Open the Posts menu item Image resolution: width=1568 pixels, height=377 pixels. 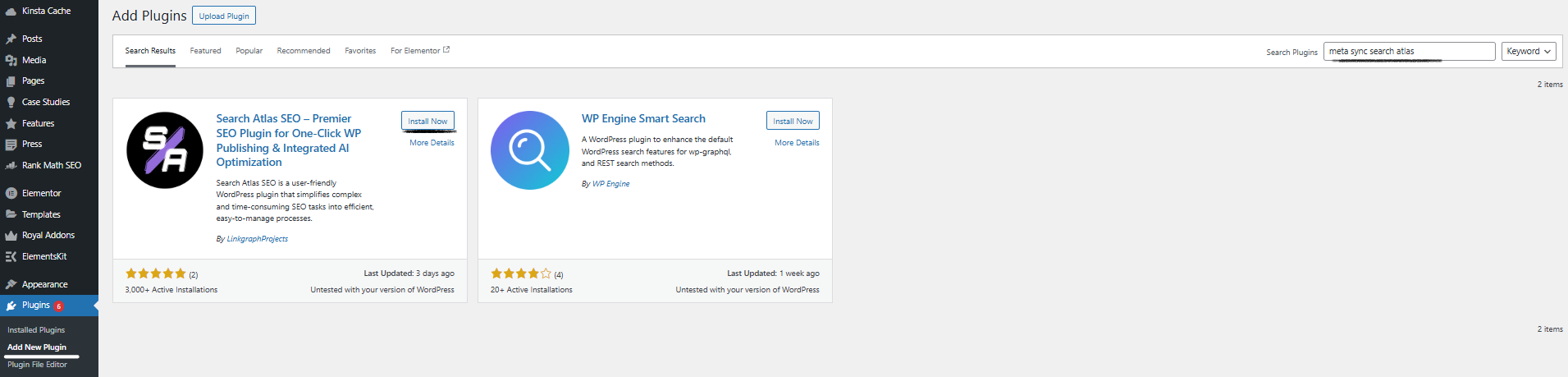click(49, 39)
